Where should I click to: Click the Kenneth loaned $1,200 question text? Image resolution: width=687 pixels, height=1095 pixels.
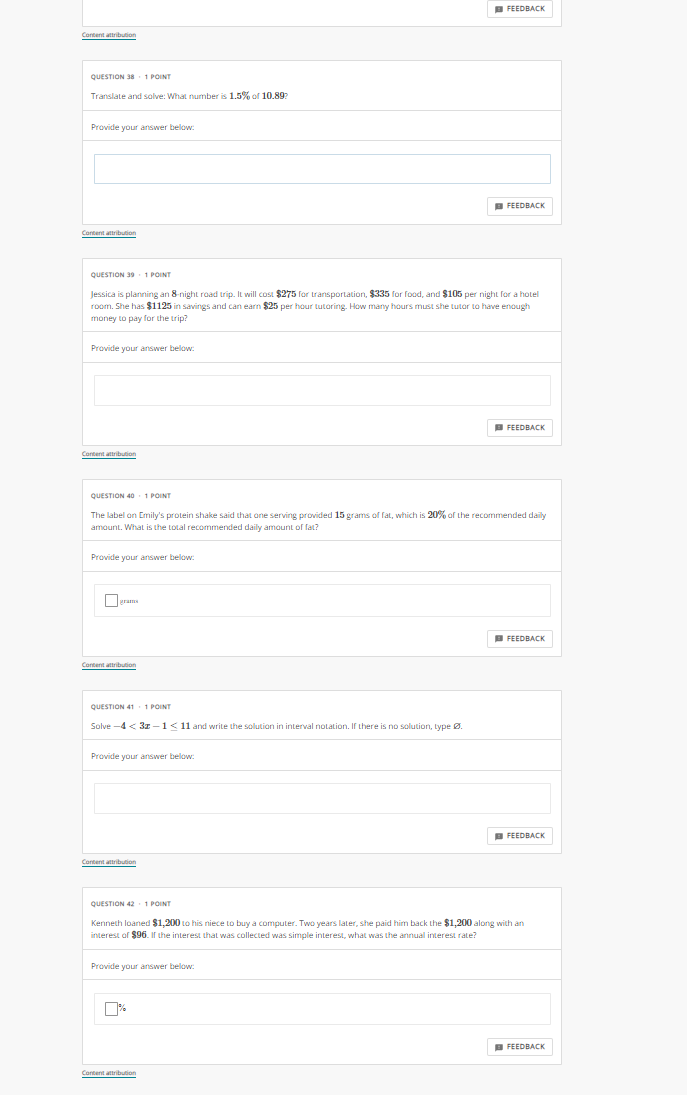307,929
